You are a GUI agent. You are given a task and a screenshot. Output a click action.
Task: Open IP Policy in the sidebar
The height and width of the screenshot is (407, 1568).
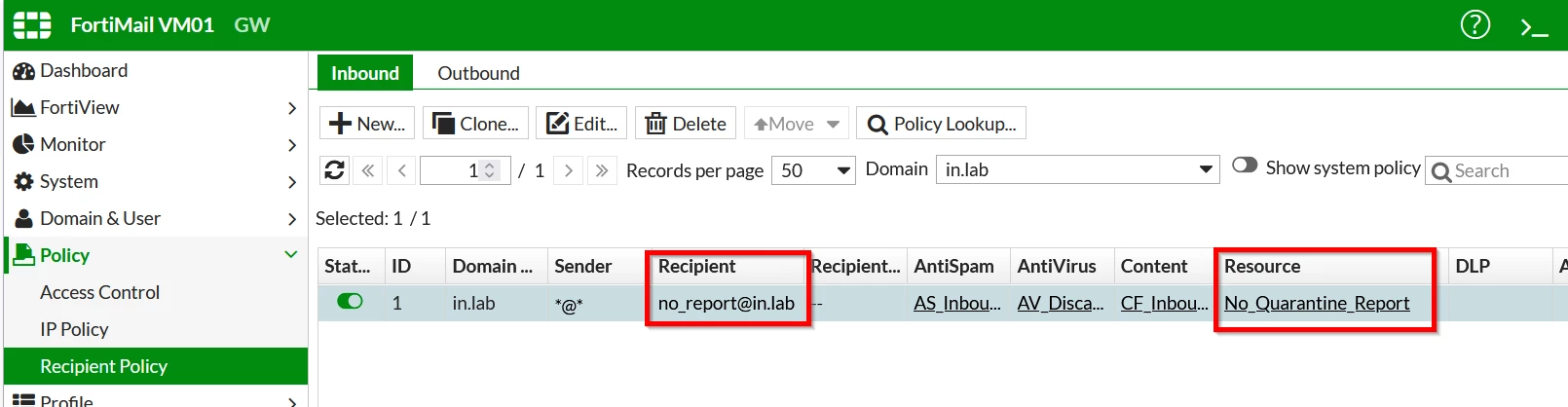pyautogui.click(x=74, y=329)
